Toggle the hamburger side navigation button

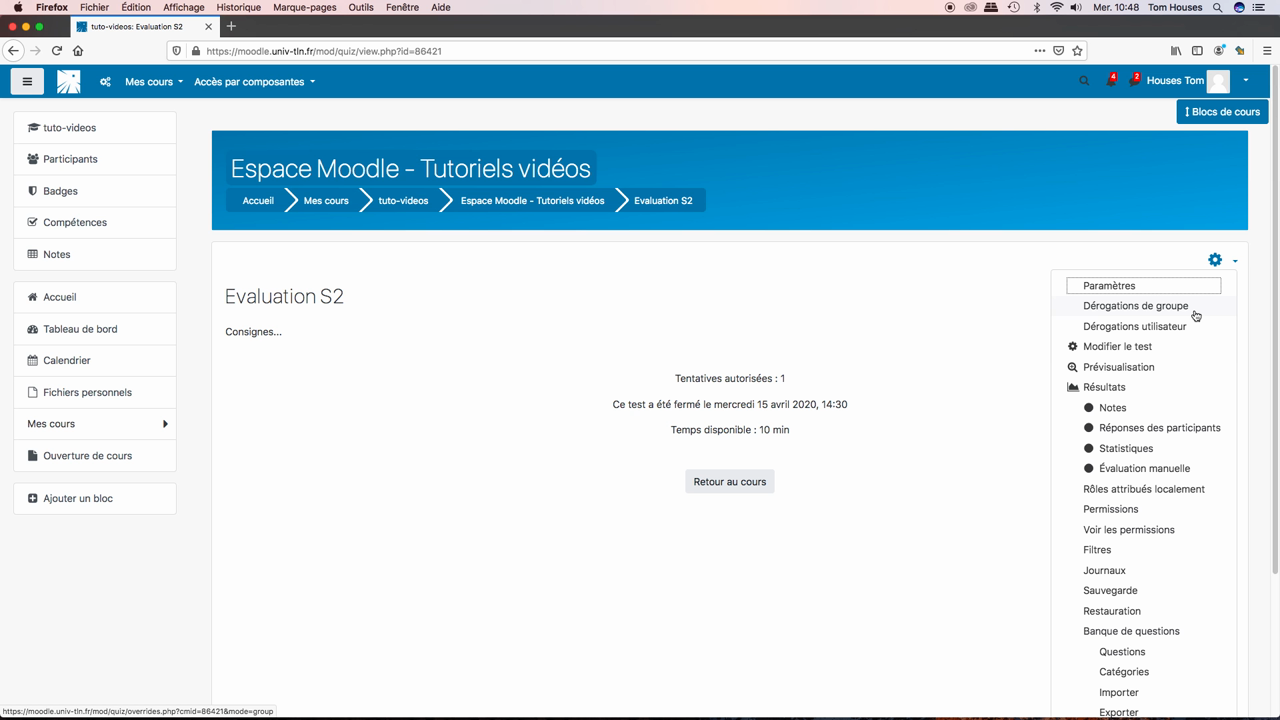click(x=27, y=82)
